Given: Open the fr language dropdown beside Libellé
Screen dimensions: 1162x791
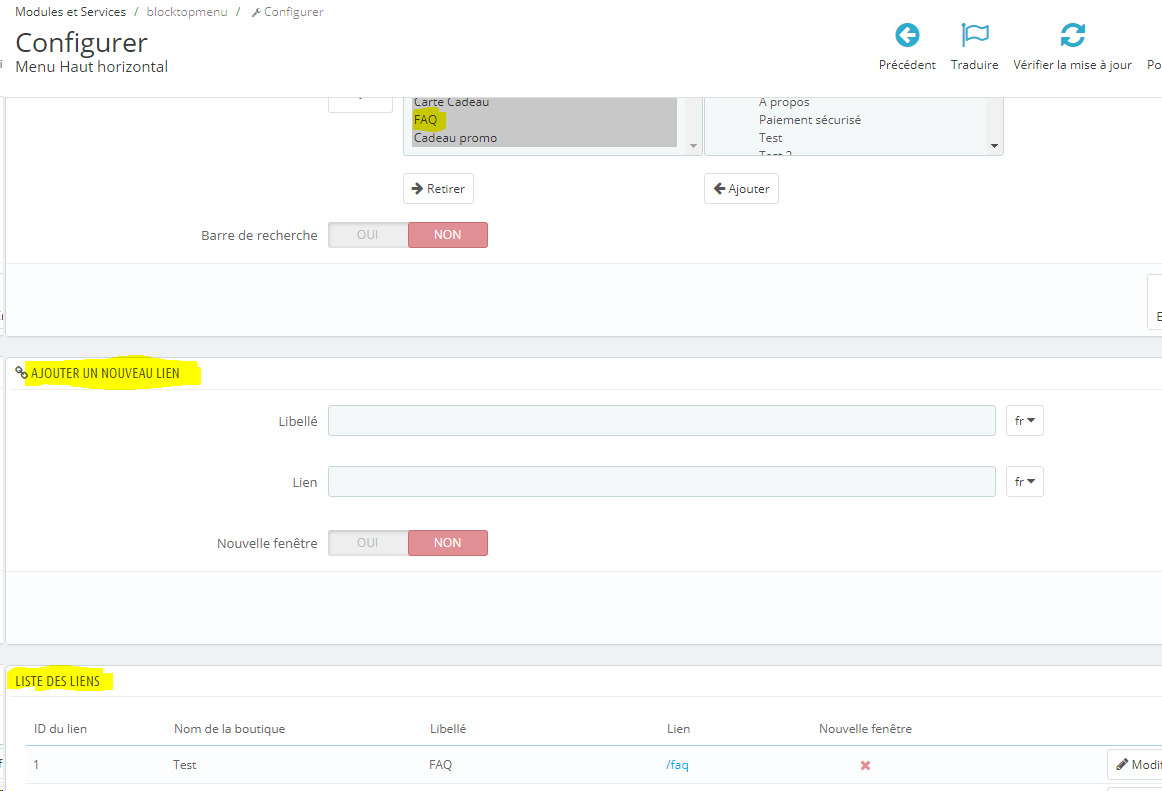Looking at the screenshot, I should click(x=1025, y=420).
